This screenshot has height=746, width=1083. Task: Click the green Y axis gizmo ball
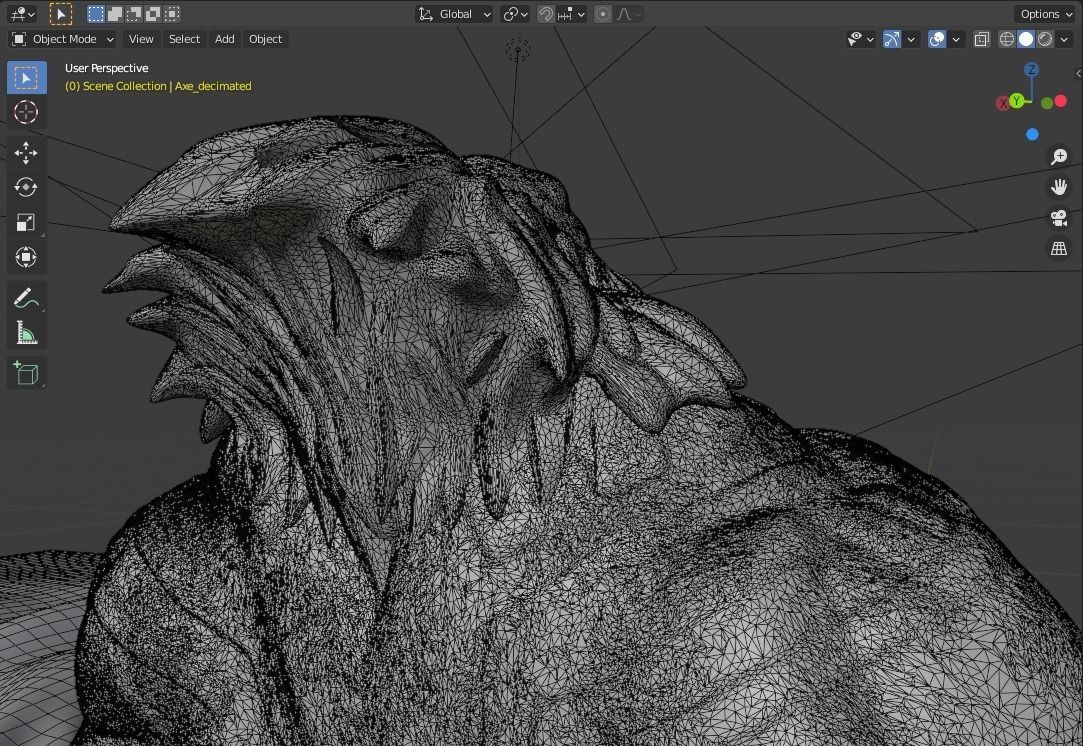1016,101
